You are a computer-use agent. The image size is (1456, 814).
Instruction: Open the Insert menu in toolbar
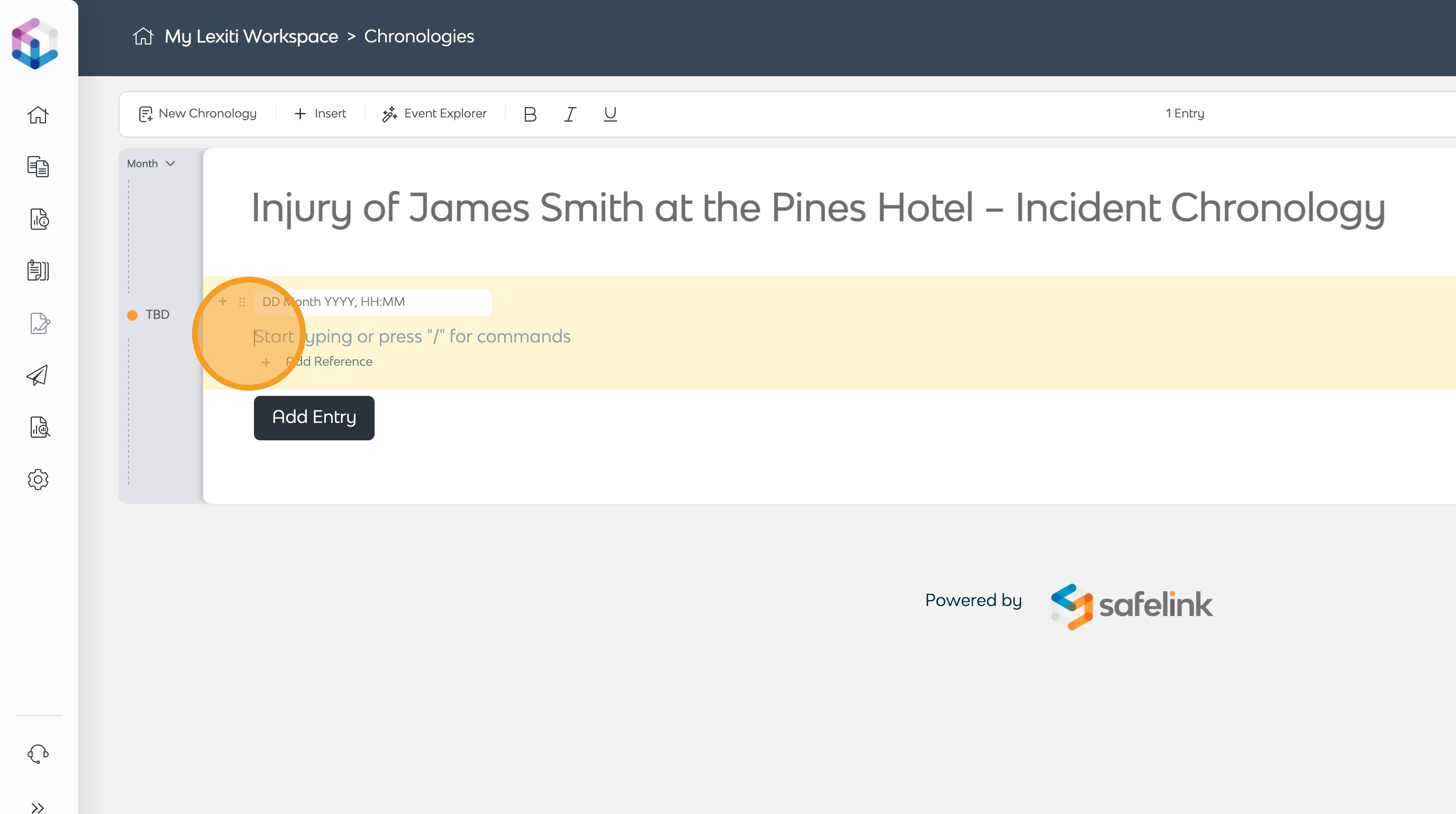pos(320,114)
